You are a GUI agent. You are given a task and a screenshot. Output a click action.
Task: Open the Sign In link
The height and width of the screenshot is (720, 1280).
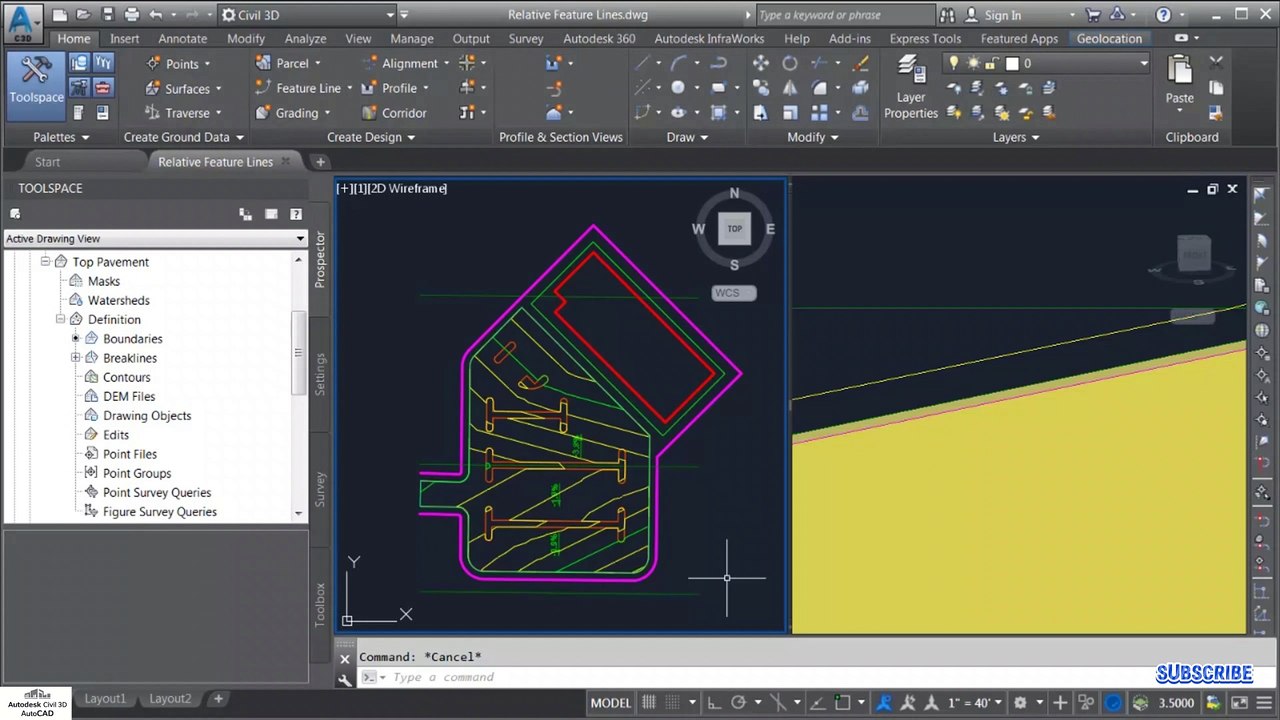point(1002,15)
